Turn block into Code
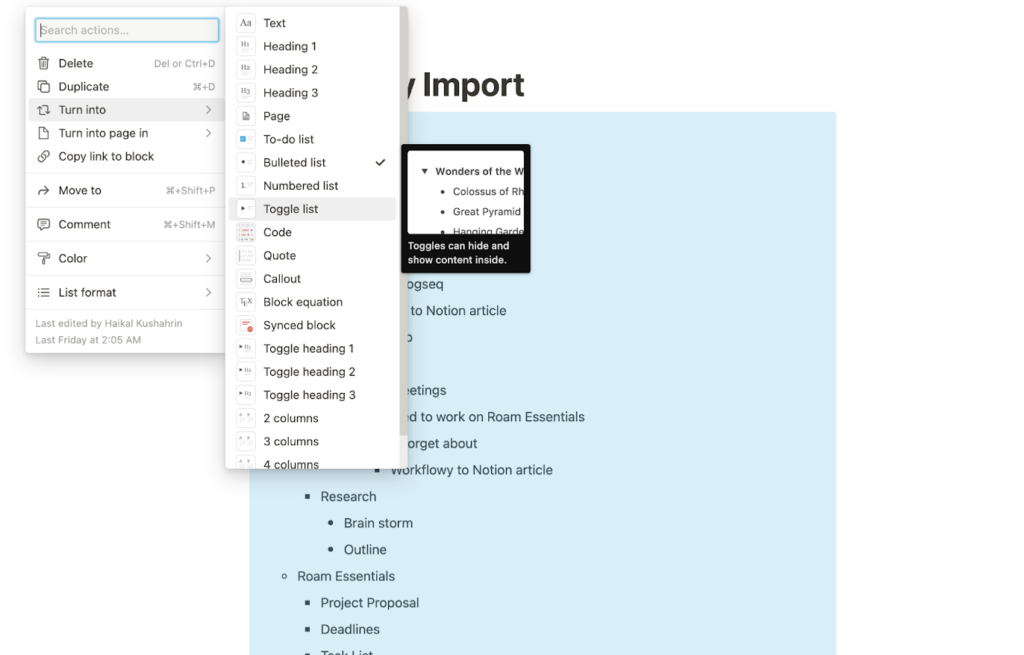The image size is (1024, 655). (x=313, y=232)
